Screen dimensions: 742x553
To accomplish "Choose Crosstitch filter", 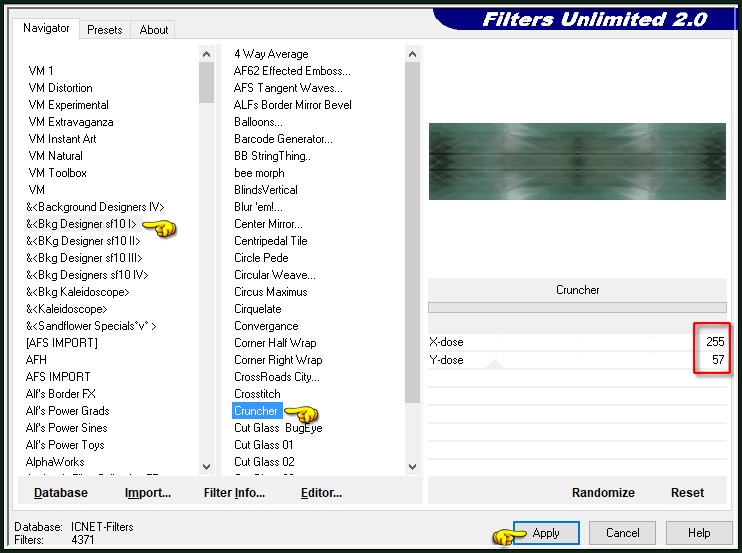I will point(257,394).
